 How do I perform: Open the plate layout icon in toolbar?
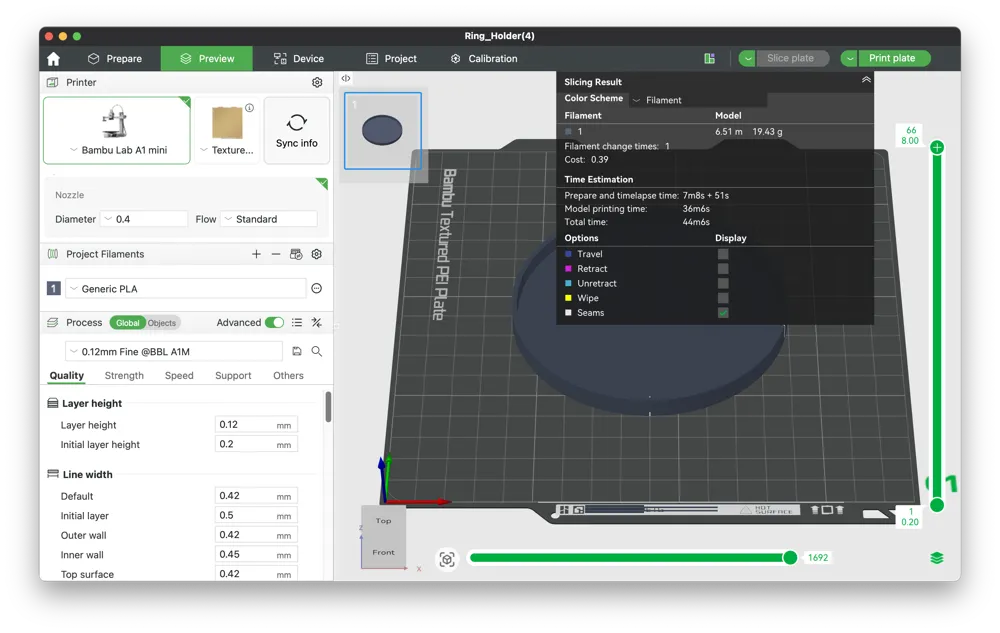click(x=709, y=59)
